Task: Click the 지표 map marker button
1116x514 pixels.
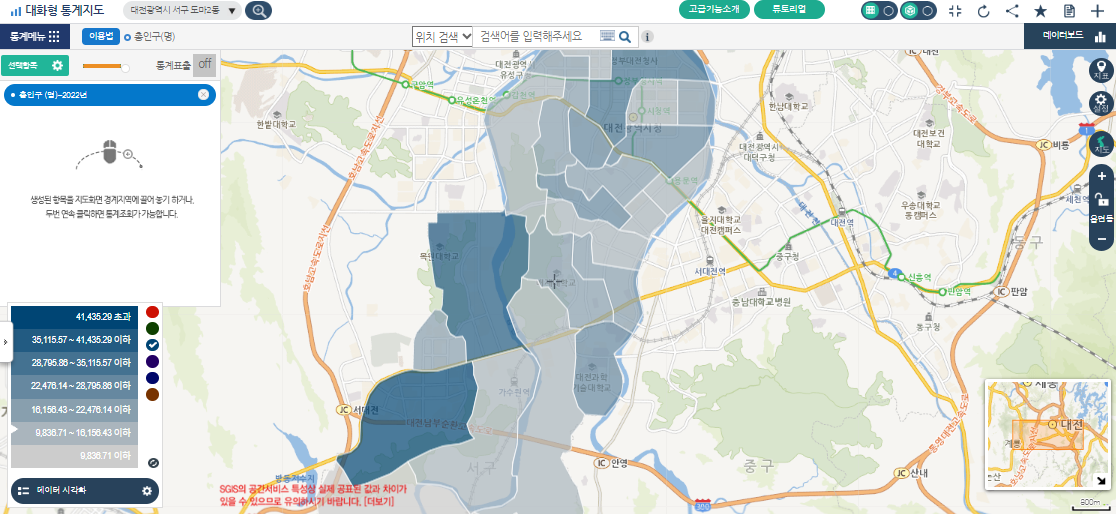Action: click(1101, 68)
